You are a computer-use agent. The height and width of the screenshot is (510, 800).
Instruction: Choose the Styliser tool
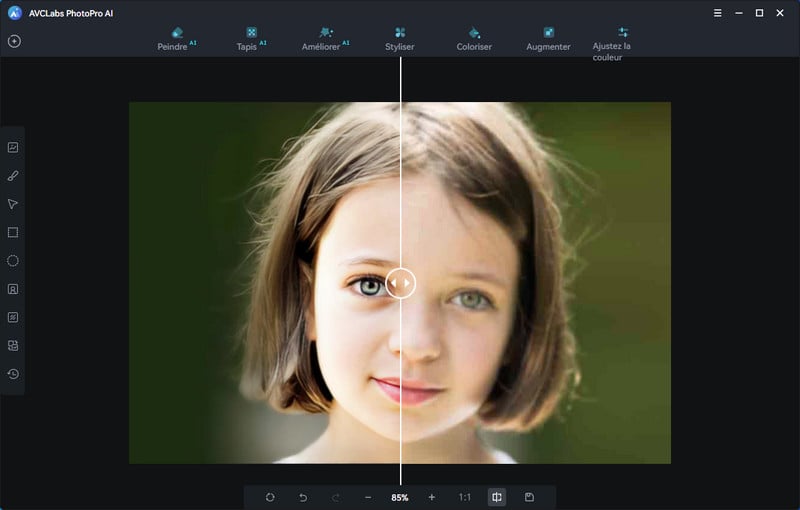399,39
